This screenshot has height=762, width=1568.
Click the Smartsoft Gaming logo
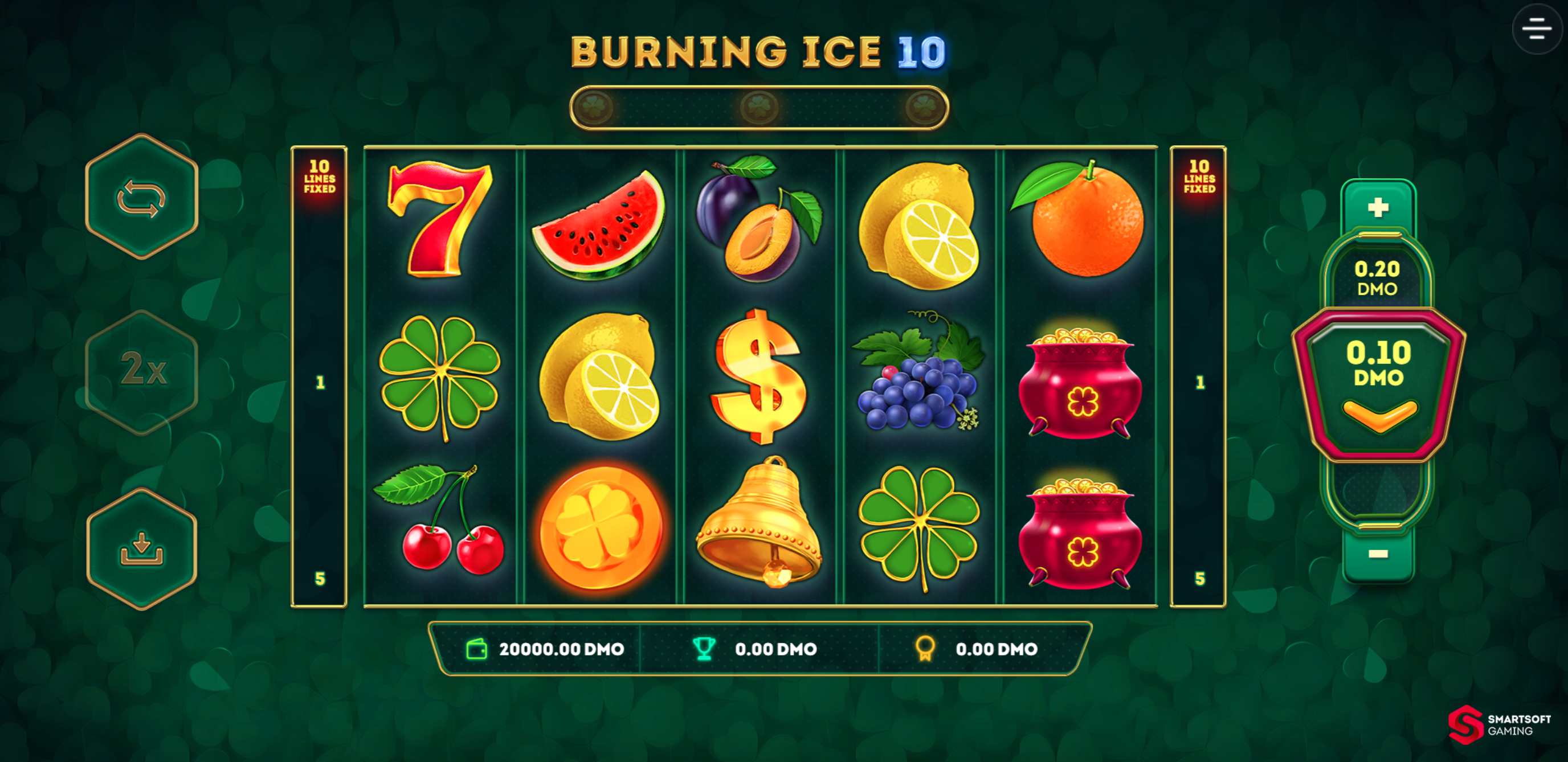(x=1500, y=725)
